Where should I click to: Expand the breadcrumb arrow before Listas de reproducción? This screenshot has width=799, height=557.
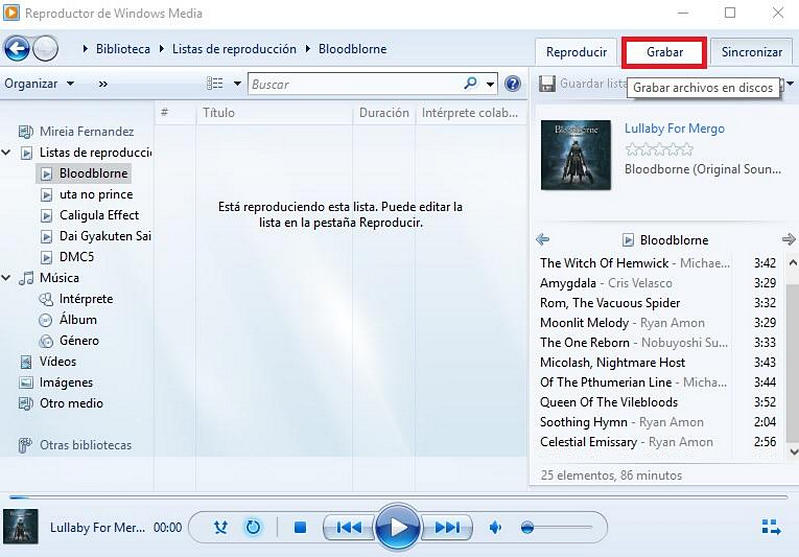162,49
